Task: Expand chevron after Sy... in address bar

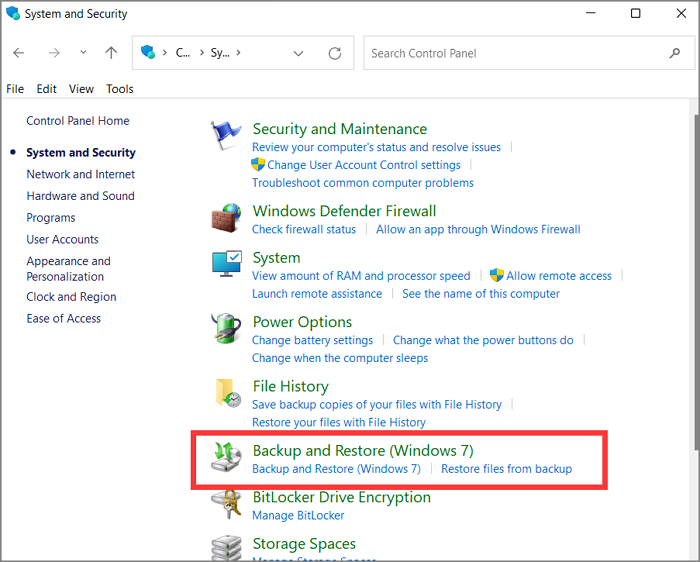Action: [x=238, y=53]
